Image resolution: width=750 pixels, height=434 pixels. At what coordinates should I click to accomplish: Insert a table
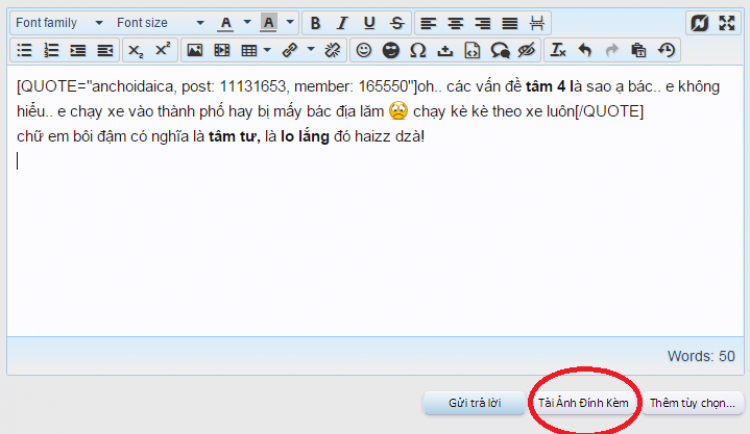coord(249,50)
